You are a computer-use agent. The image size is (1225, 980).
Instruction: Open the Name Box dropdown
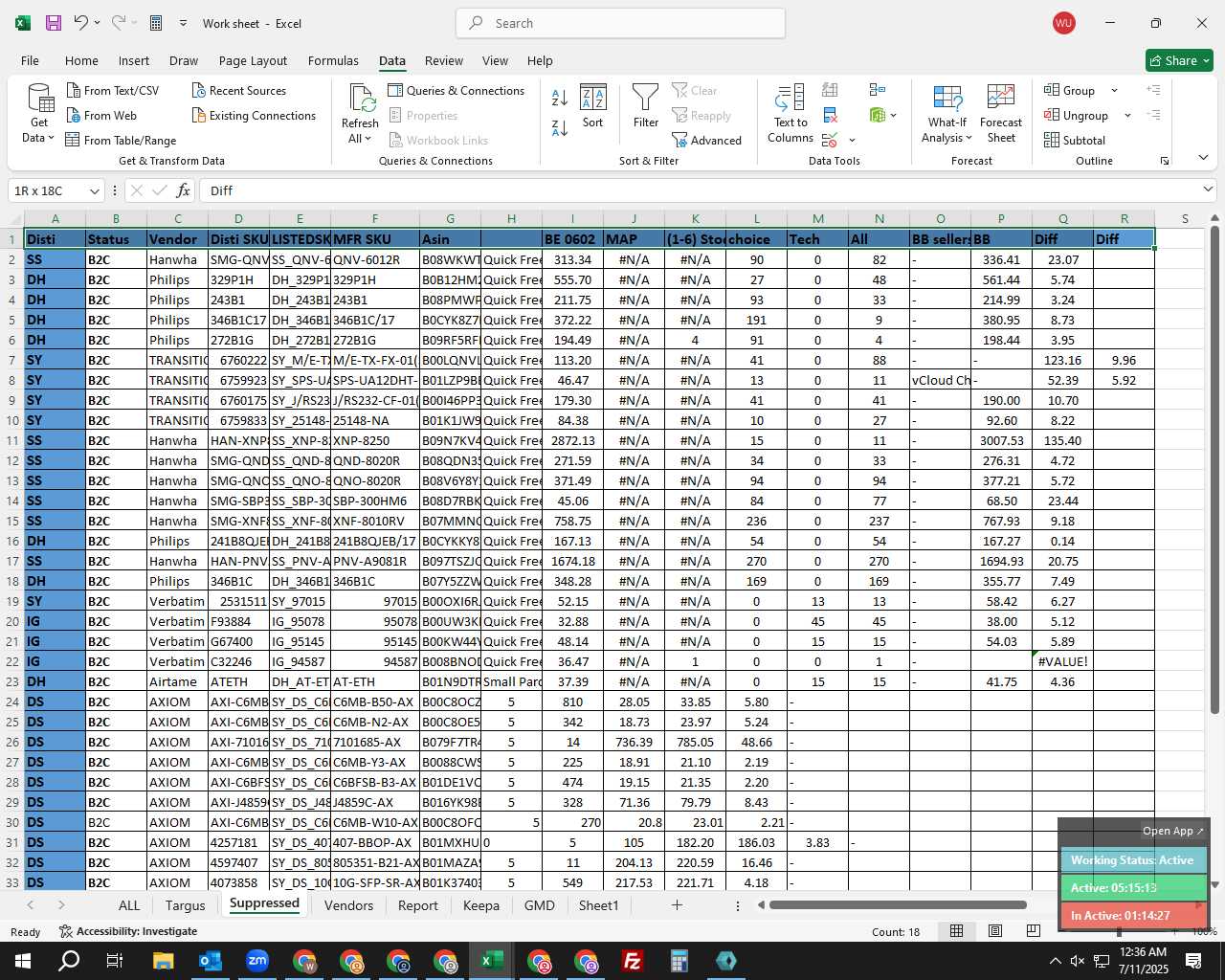click(93, 190)
